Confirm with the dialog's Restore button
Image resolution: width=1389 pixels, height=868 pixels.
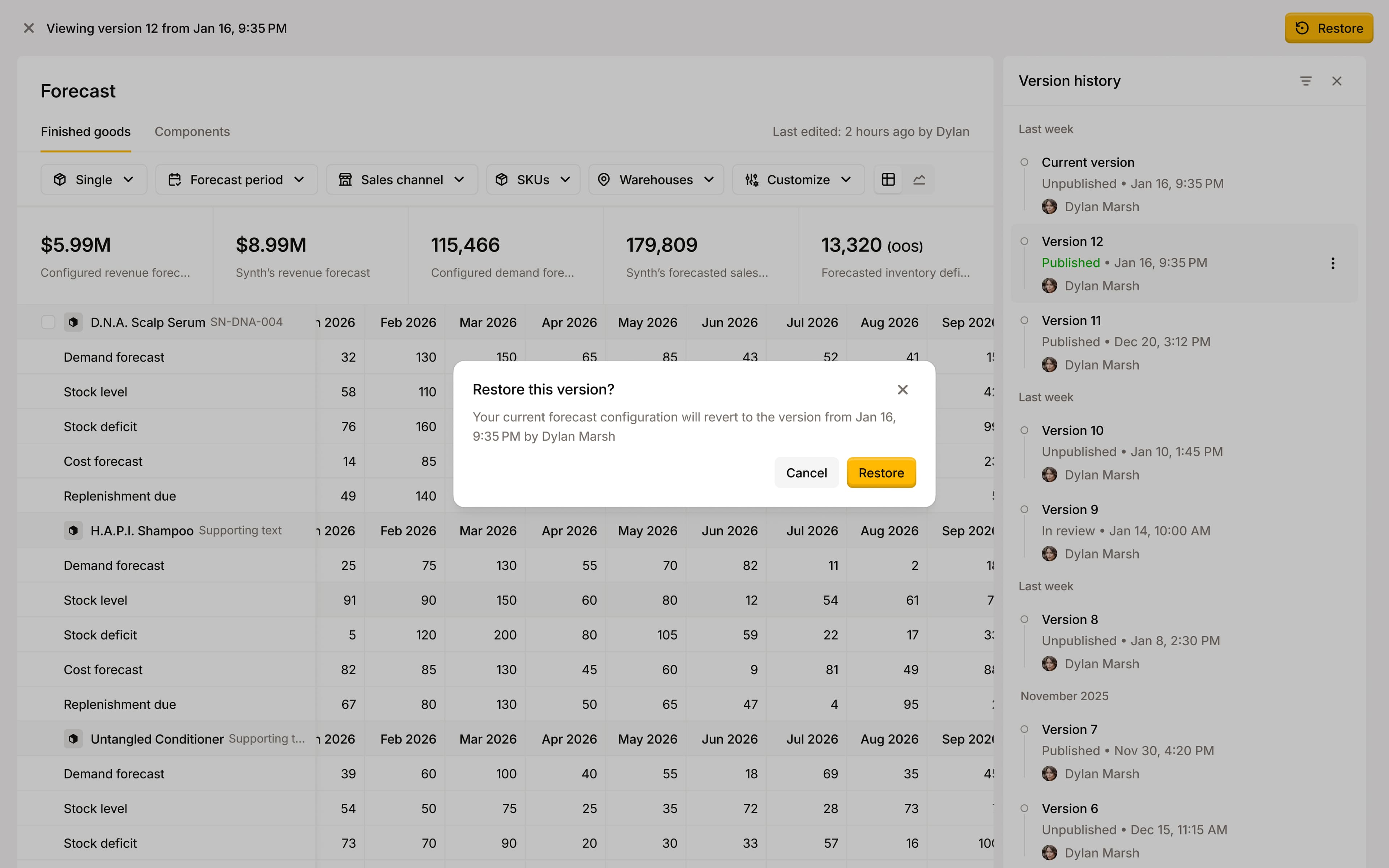880,473
